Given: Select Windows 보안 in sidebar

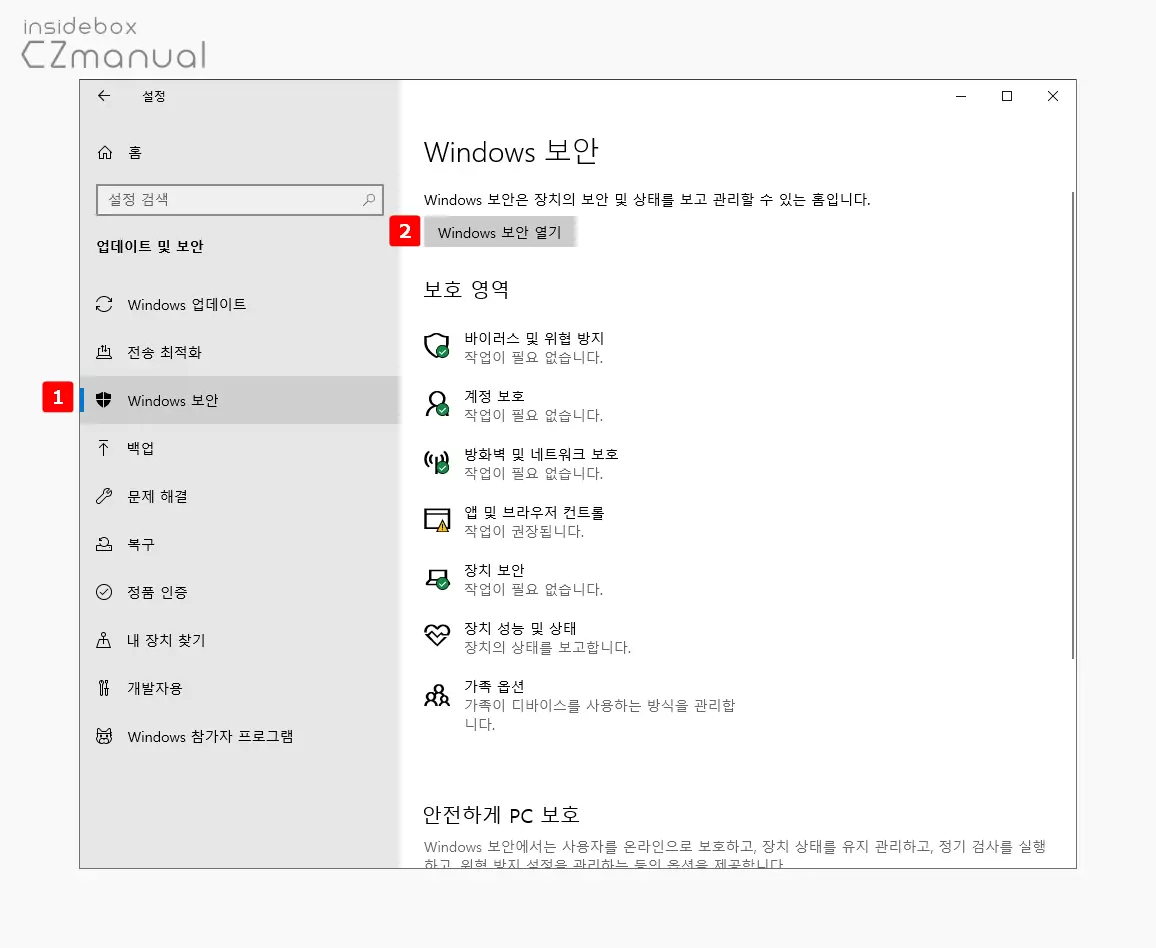Looking at the screenshot, I should click(240, 400).
